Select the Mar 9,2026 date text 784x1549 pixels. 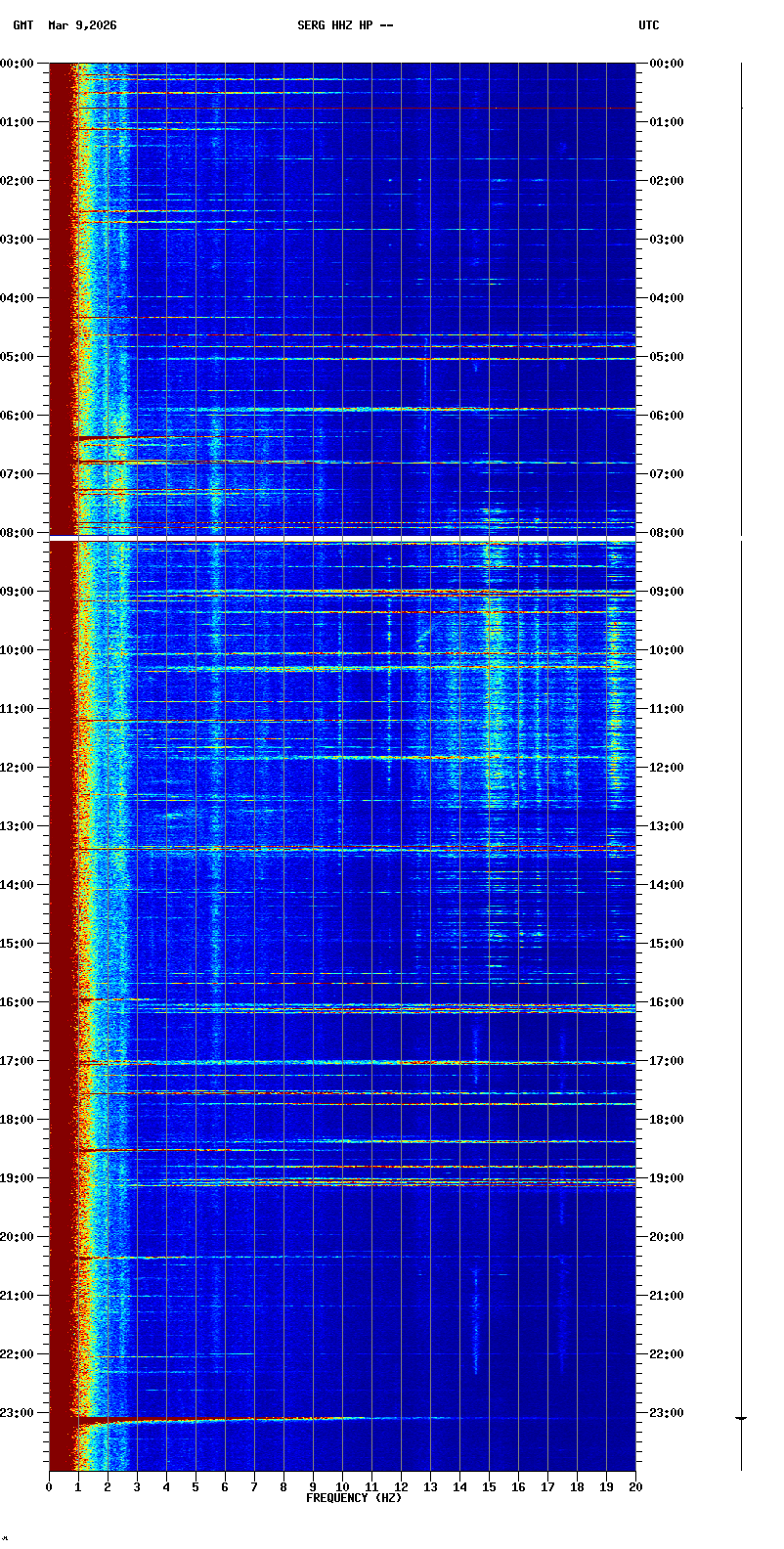[82, 25]
